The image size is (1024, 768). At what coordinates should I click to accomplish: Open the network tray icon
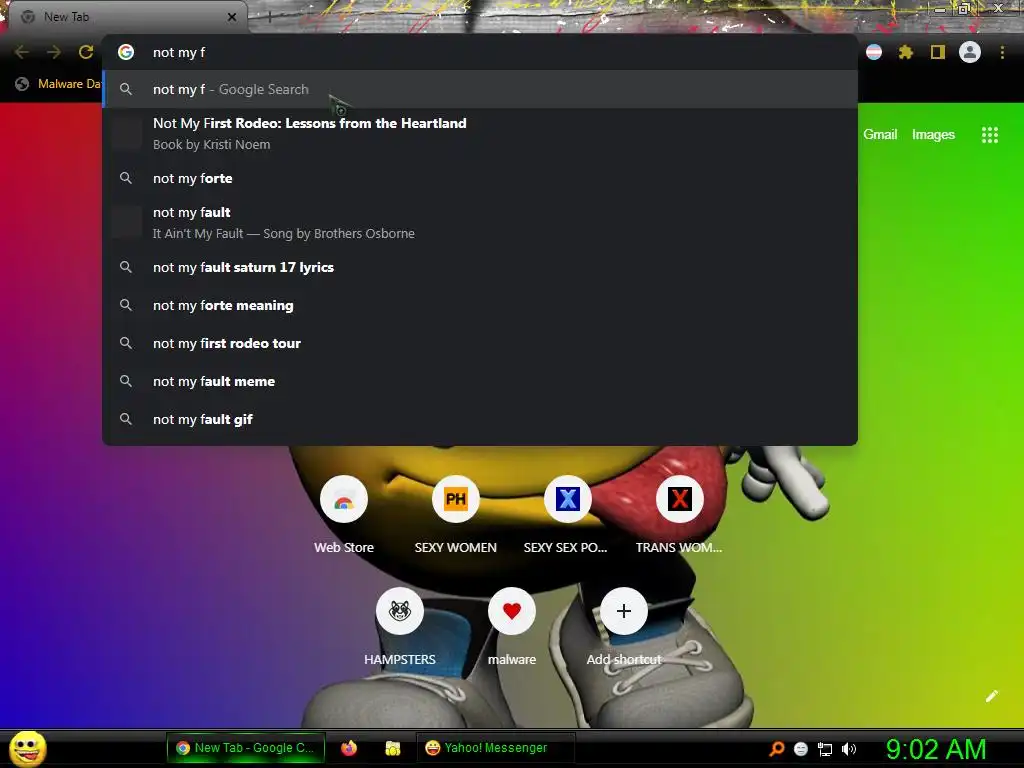(825, 749)
